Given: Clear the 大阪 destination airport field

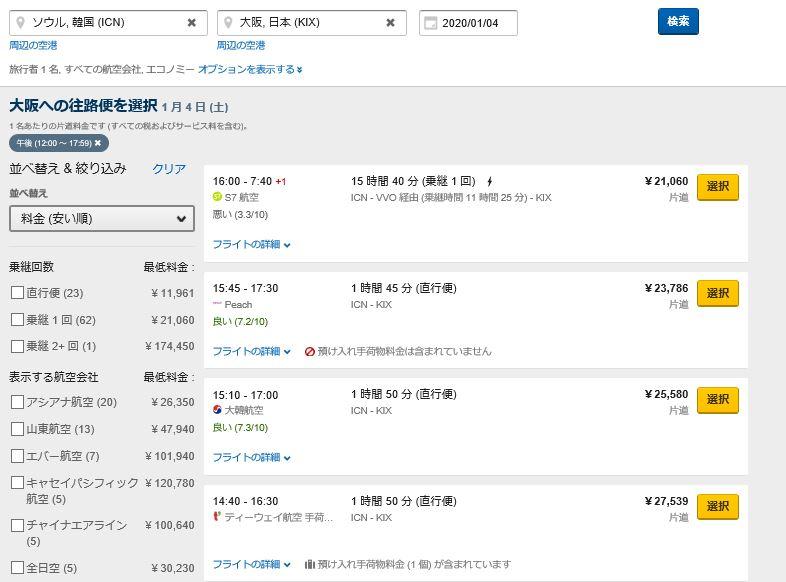Looking at the screenshot, I should [390, 23].
